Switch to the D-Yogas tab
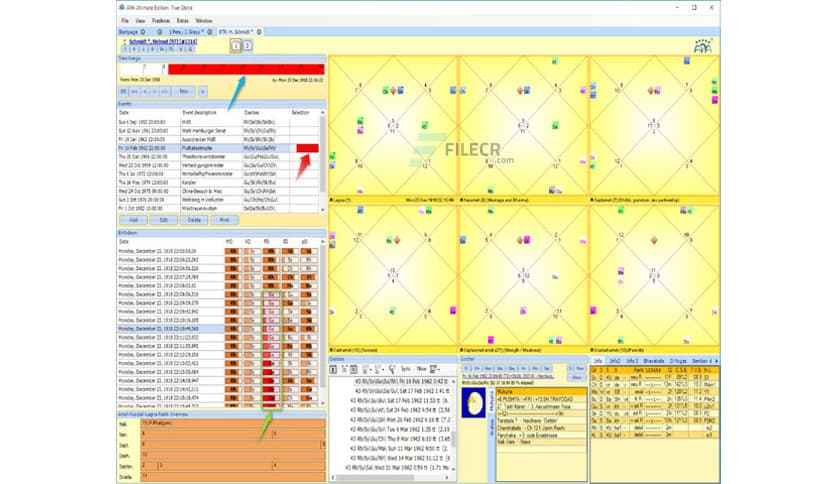Viewport: 836px width, 484px height. [x=678, y=361]
